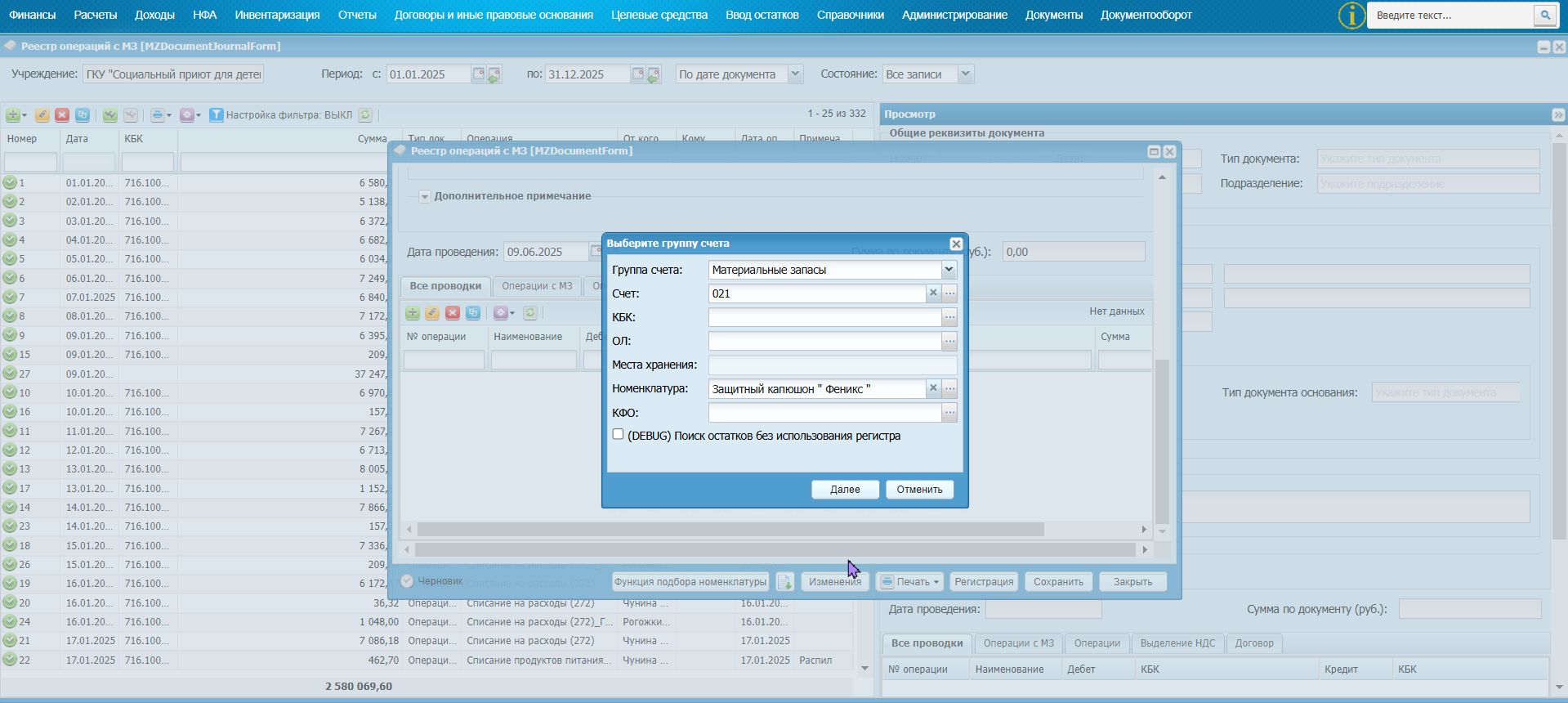
Task: Click into the Счет field containing 021
Action: point(817,293)
